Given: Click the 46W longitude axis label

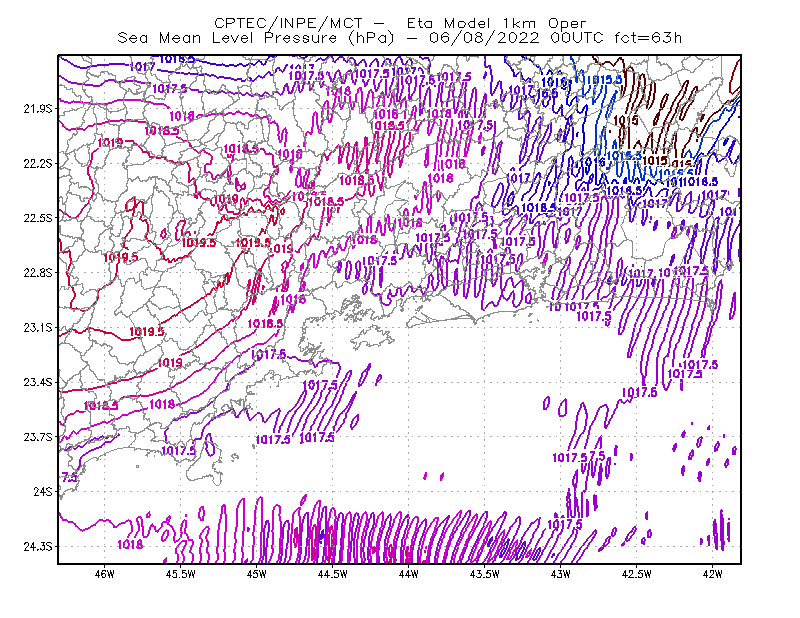Looking at the screenshot, I should point(105,574).
